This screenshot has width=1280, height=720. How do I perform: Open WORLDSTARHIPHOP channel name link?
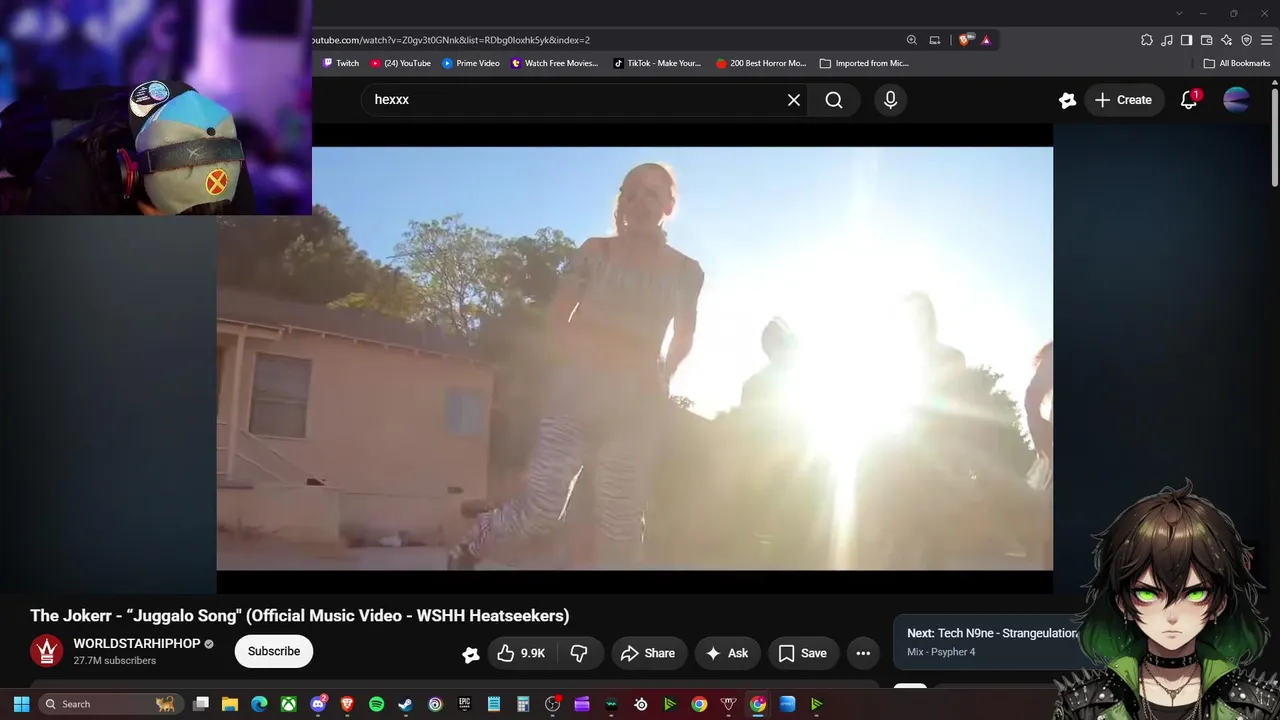point(137,644)
